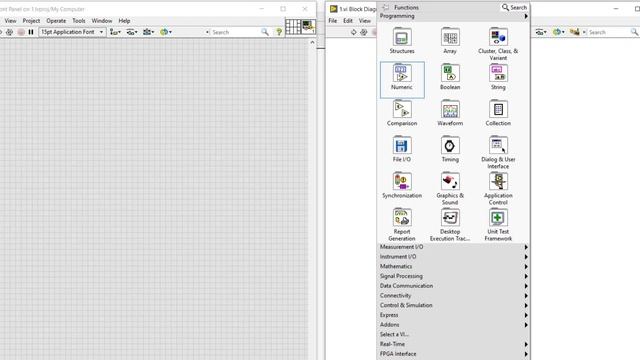Open View menu in Front Panel window
640x360 pixels.
[10, 21]
